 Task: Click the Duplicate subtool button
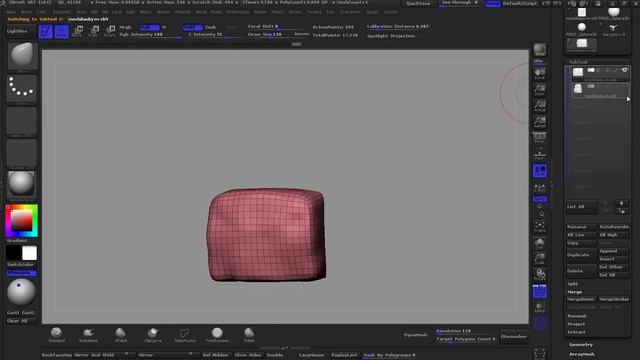pos(581,255)
